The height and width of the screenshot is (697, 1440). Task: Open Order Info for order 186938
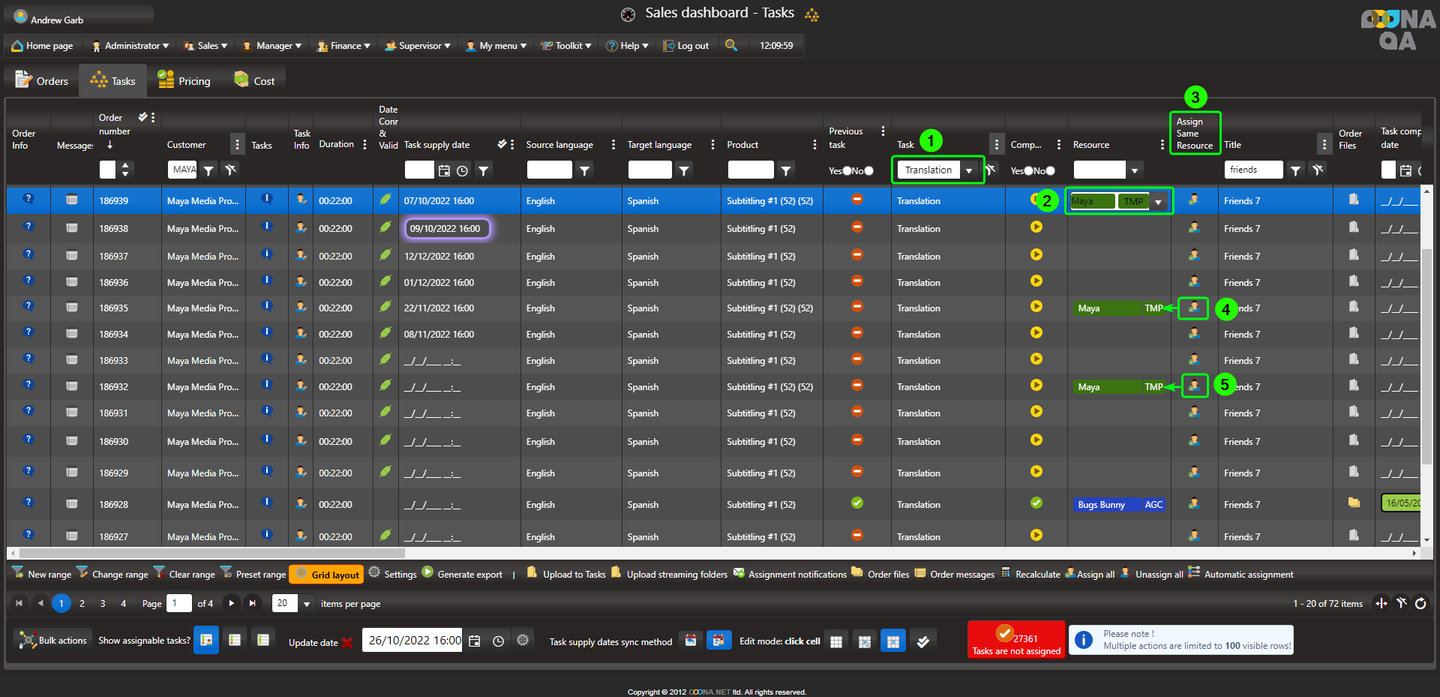pyautogui.click(x=28, y=227)
